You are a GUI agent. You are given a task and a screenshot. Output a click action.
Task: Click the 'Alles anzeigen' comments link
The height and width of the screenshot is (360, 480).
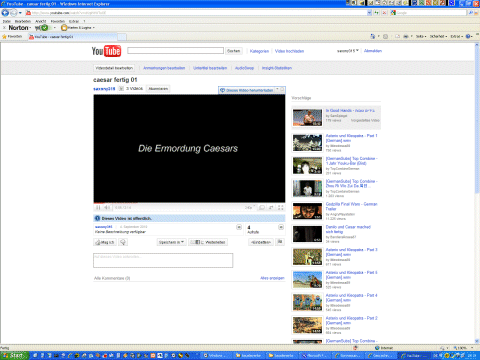[x=272, y=278]
